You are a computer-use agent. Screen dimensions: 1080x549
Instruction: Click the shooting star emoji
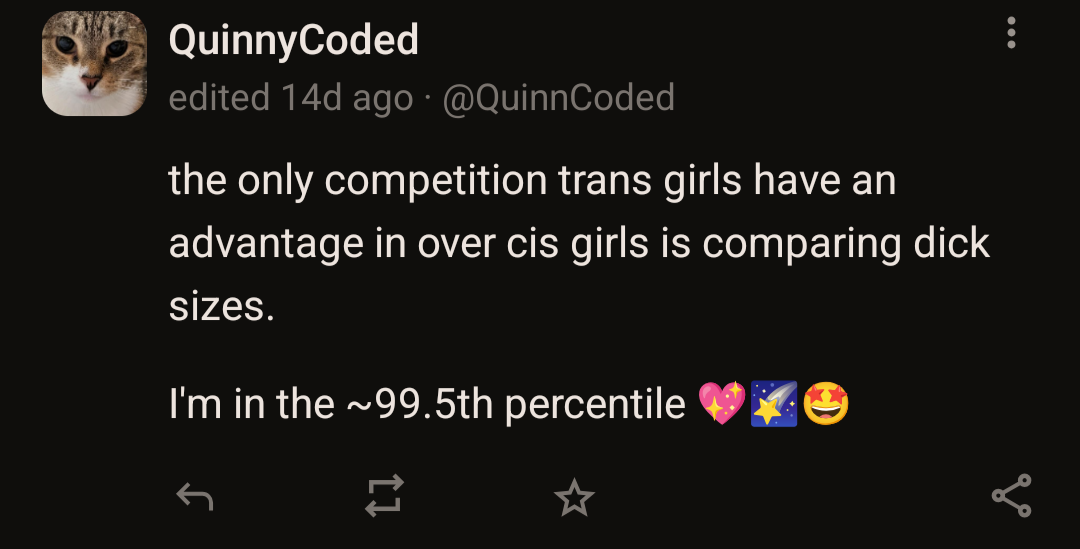coord(773,404)
